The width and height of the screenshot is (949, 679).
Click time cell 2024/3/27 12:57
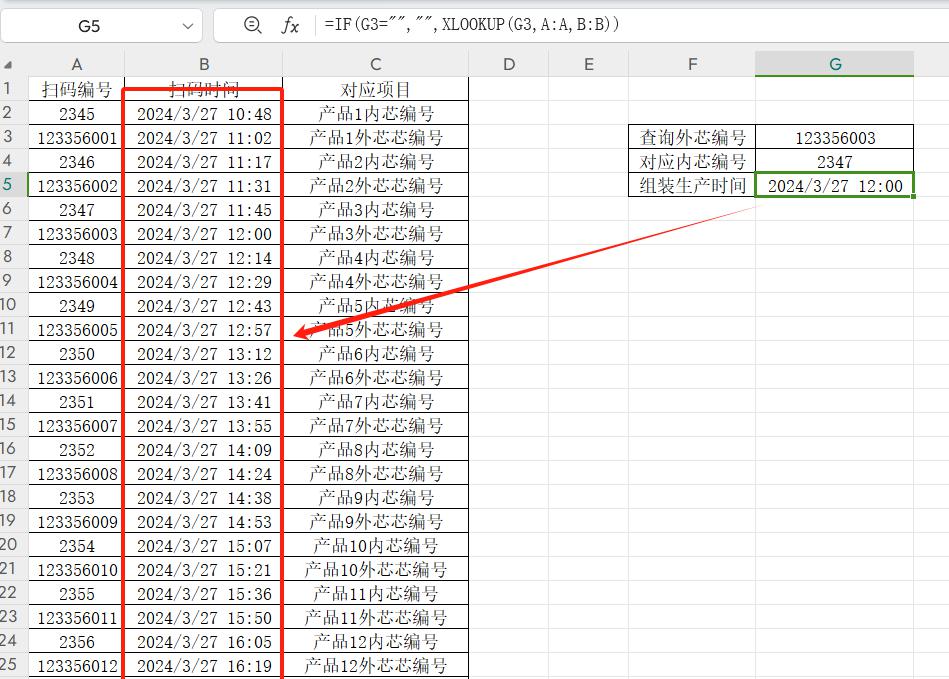(x=203, y=329)
